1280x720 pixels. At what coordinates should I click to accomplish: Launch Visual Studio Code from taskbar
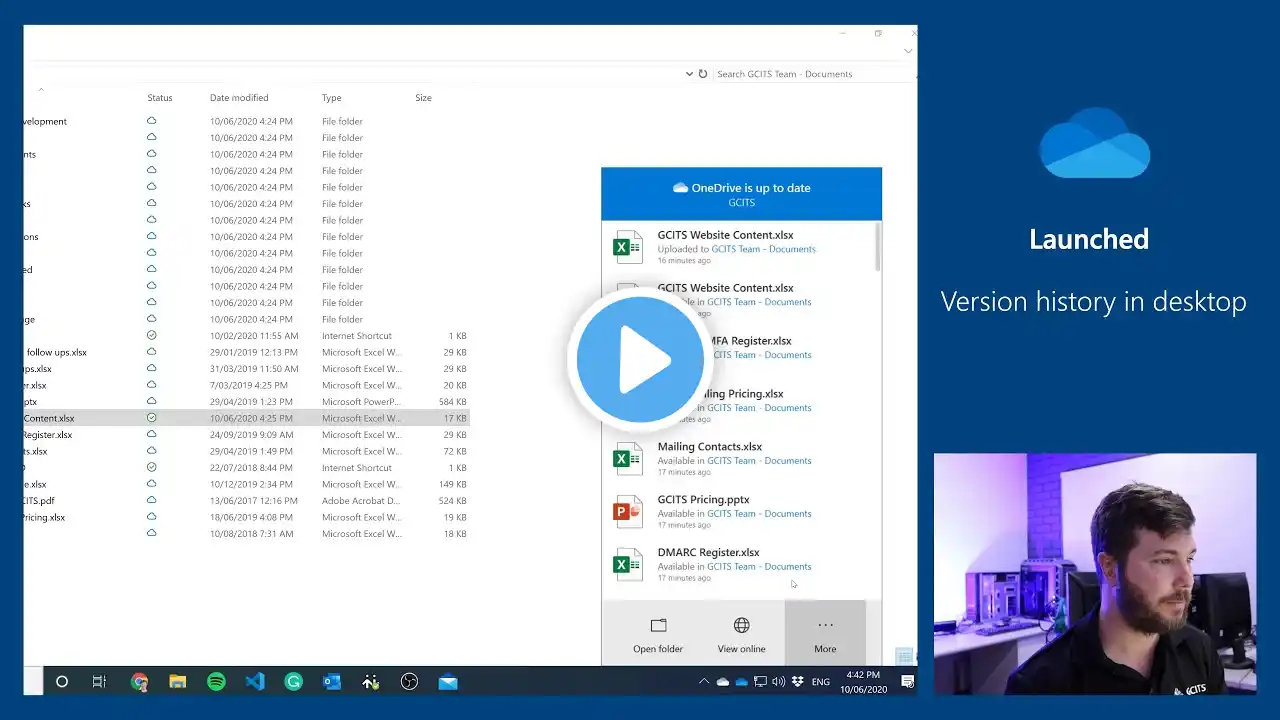tap(255, 682)
